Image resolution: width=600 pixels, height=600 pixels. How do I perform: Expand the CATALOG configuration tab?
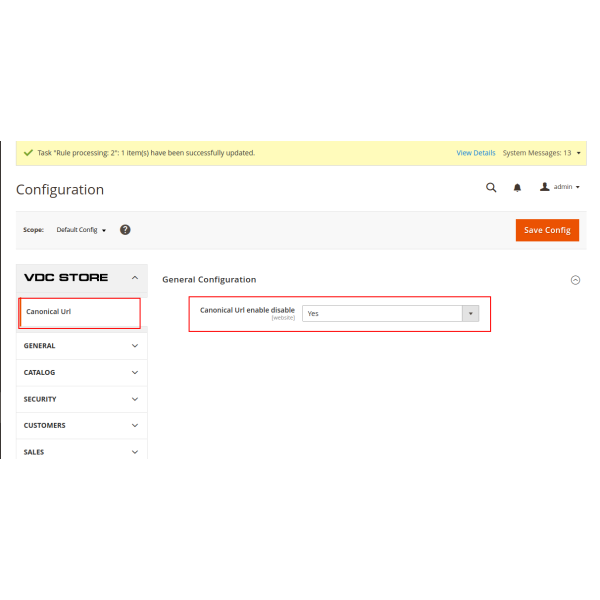pos(82,372)
